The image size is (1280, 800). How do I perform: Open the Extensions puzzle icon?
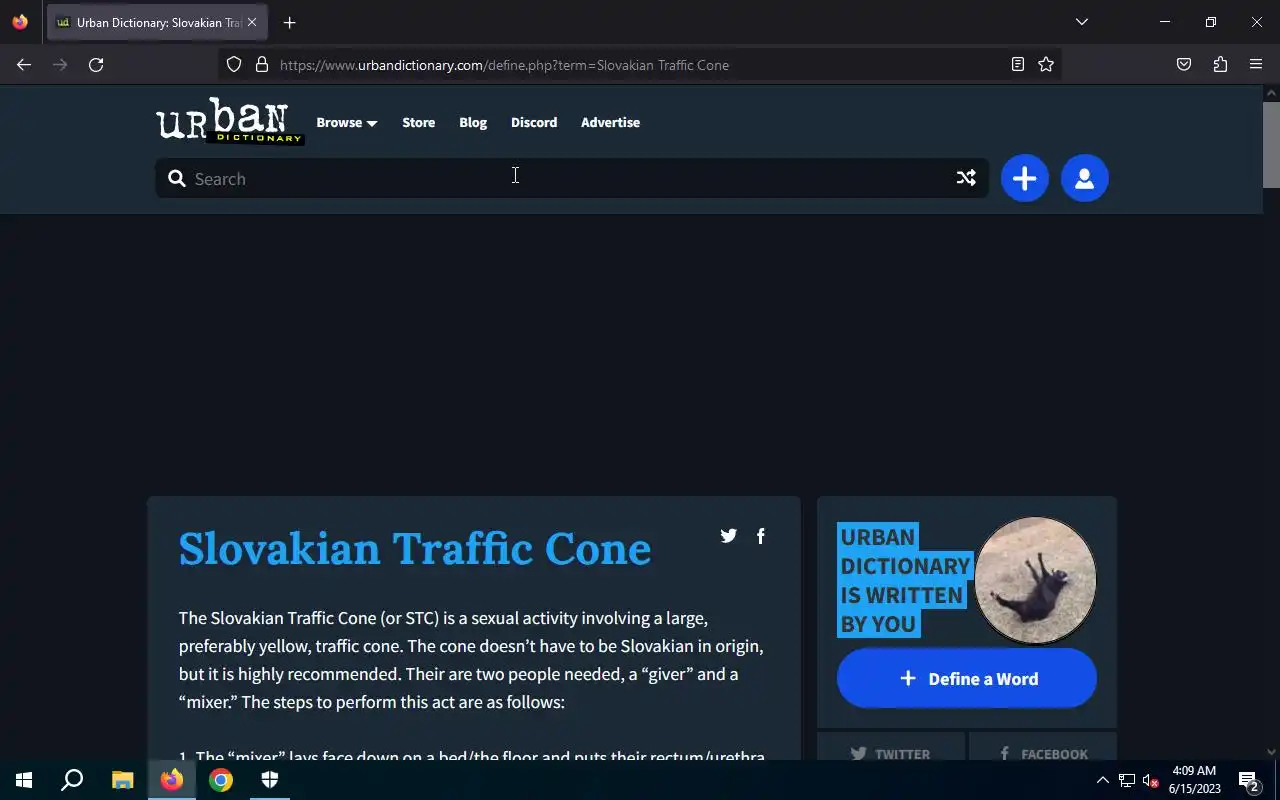point(1220,65)
